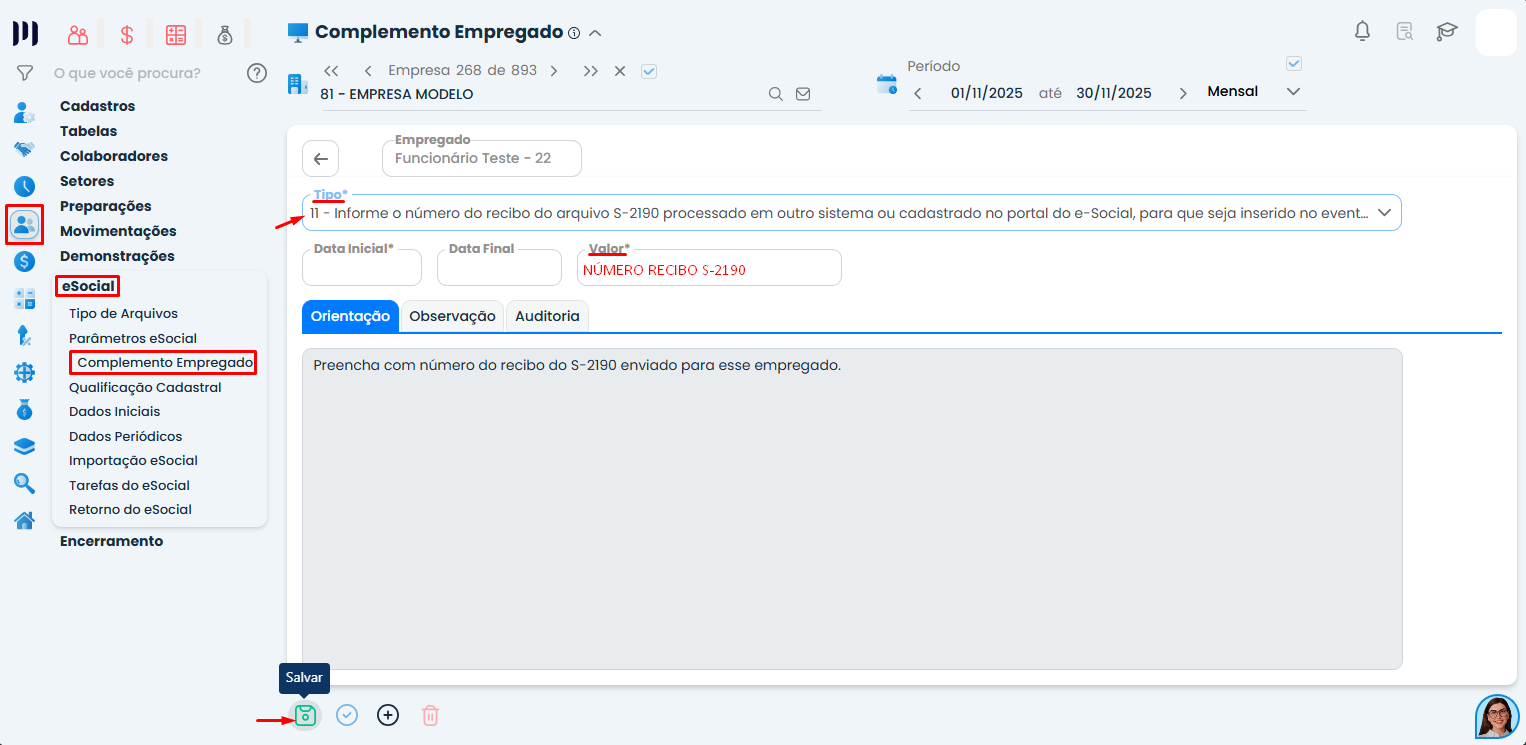The width and height of the screenshot is (1526, 745).
Task: Click the period end date 30/11/2025
Action: click(x=1114, y=93)
